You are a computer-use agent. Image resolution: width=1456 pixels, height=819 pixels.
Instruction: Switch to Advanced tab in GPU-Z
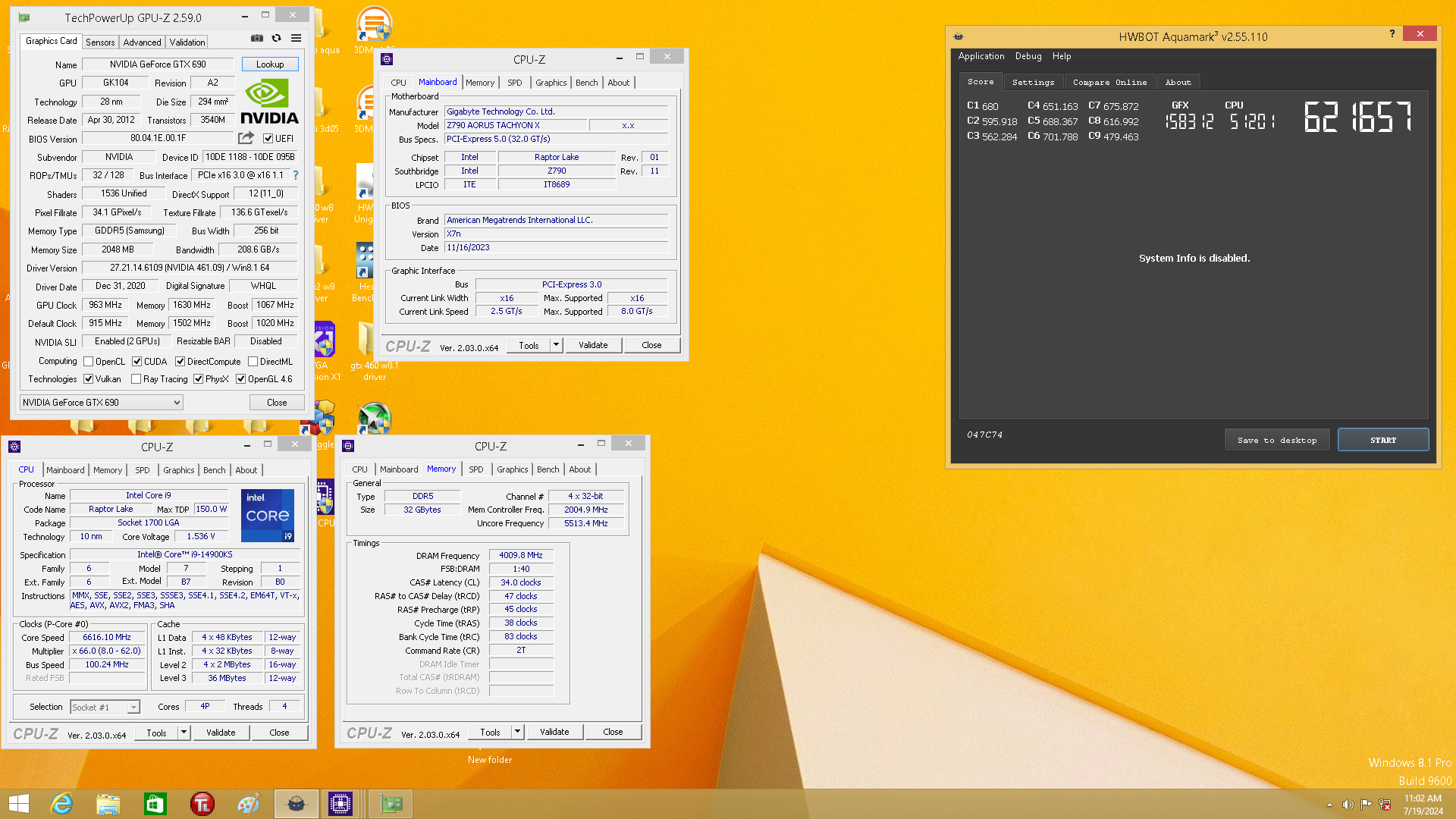[x=142, y=42]
